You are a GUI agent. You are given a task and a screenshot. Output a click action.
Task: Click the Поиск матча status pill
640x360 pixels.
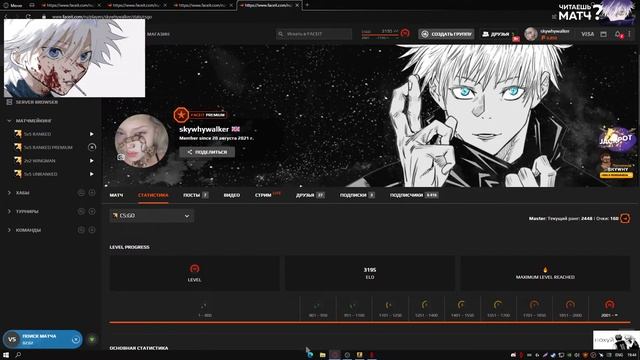click(x=42, y=340)
